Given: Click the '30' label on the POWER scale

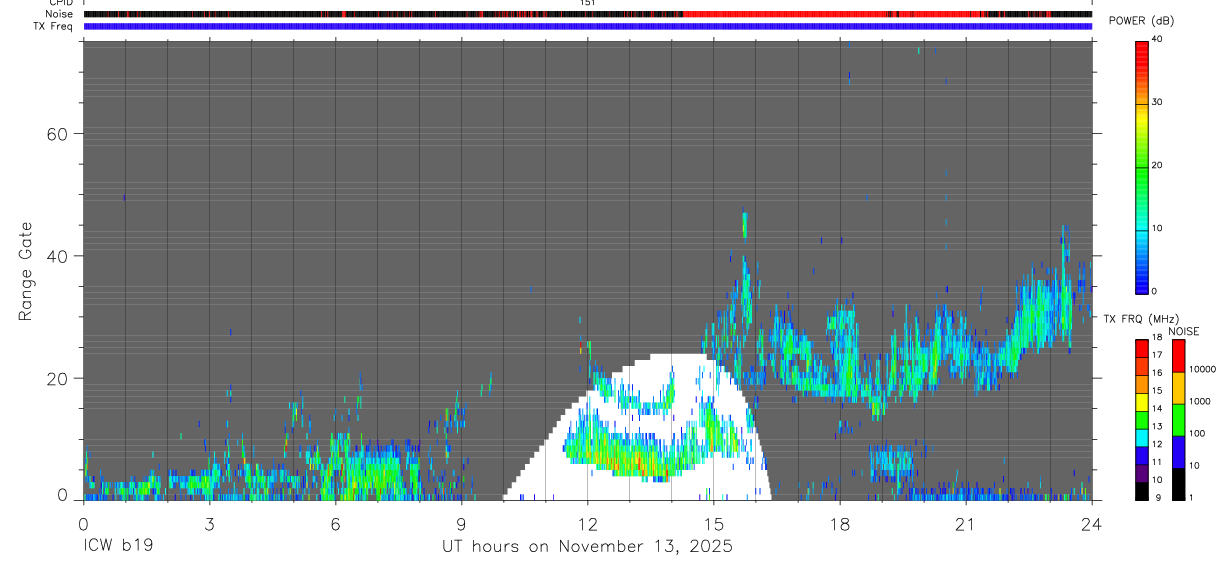Looking at the screenshot, I should (x=1158, y=102).
